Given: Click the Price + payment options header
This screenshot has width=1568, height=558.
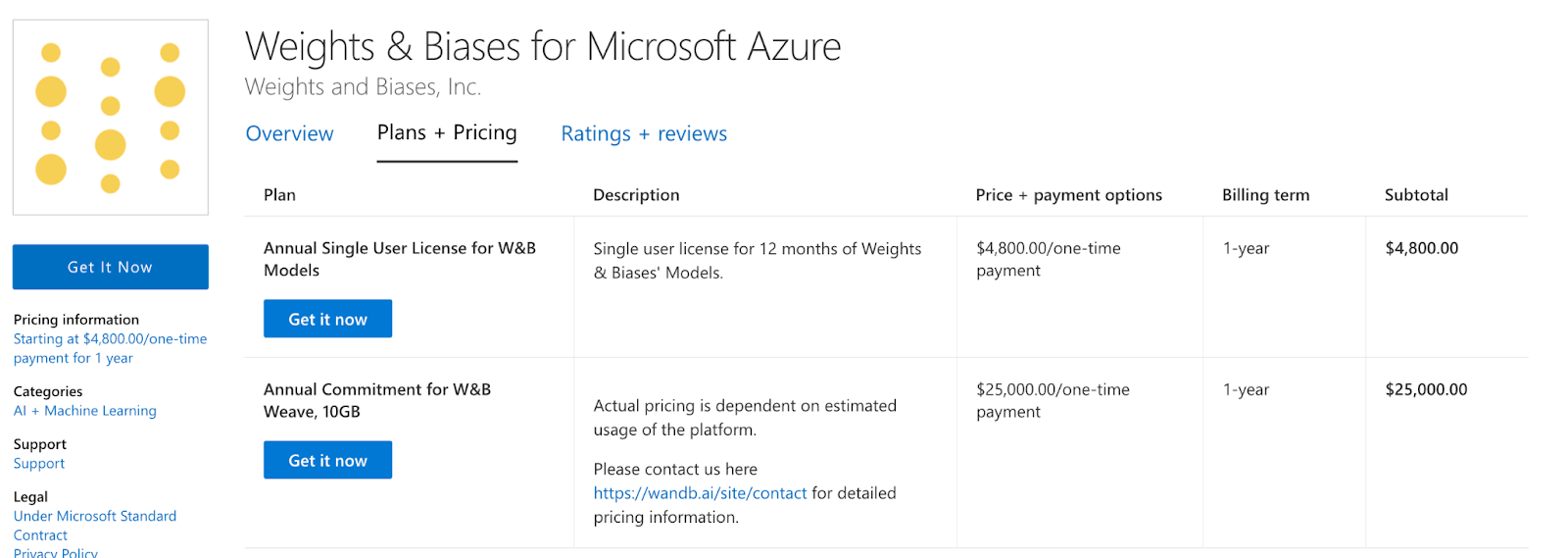Looking at the screenshot, I should click(x=1068, y=195).
